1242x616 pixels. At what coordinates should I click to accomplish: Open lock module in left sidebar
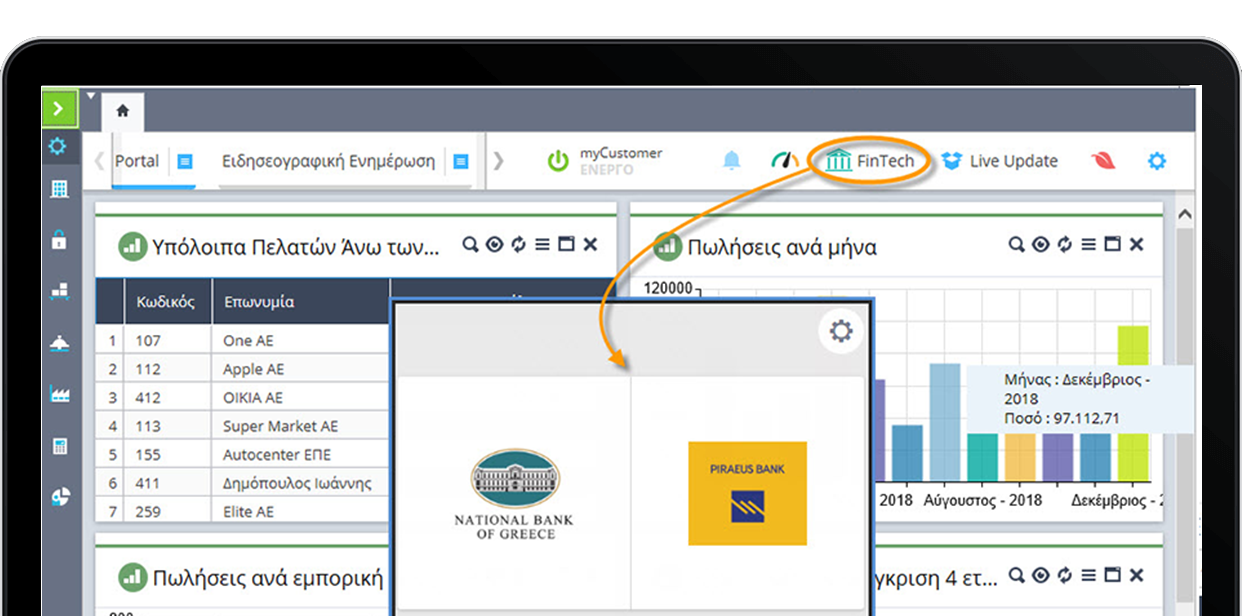(59, 239)
